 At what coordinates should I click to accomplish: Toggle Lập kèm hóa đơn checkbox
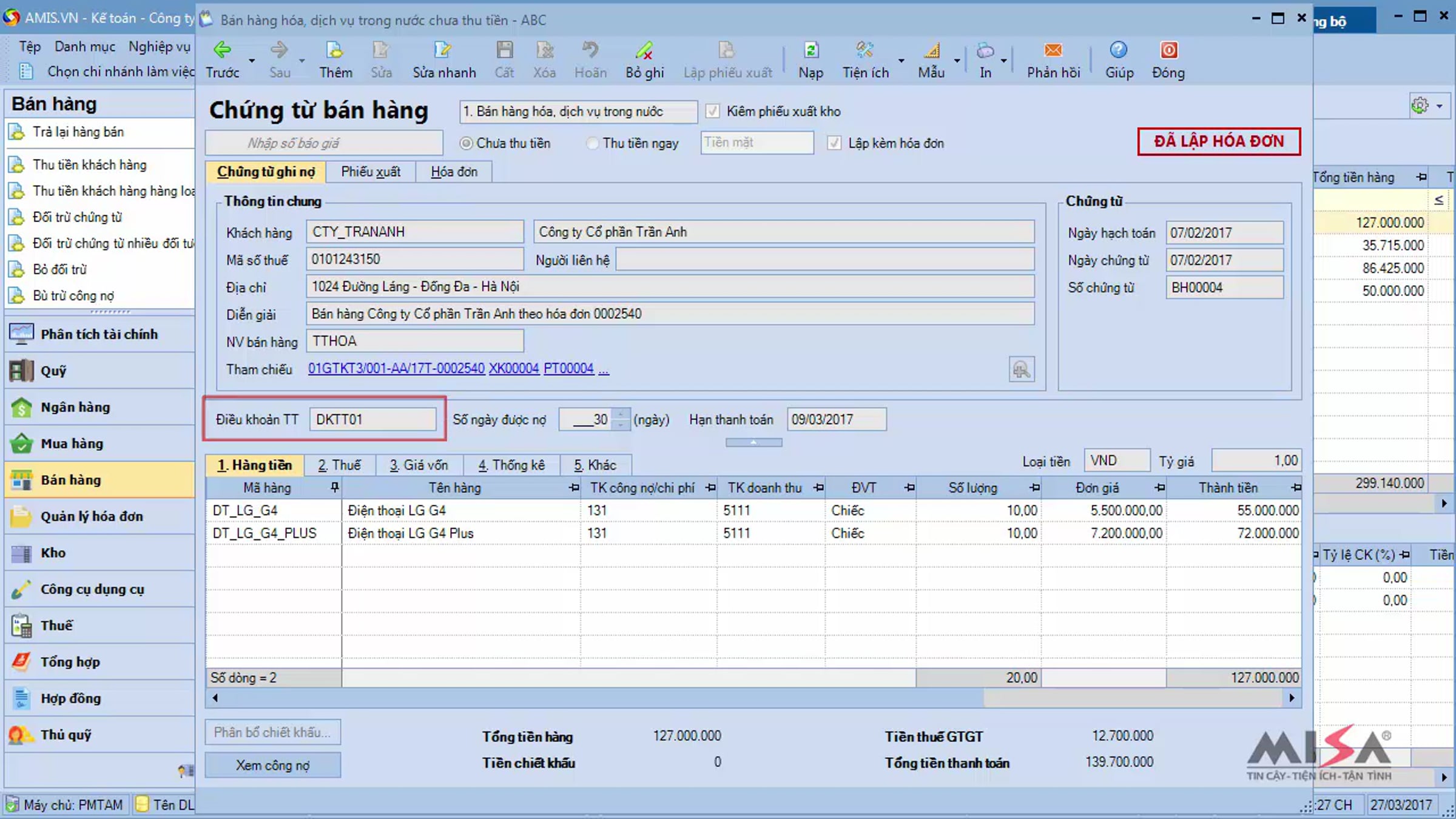tap(834, 143)
